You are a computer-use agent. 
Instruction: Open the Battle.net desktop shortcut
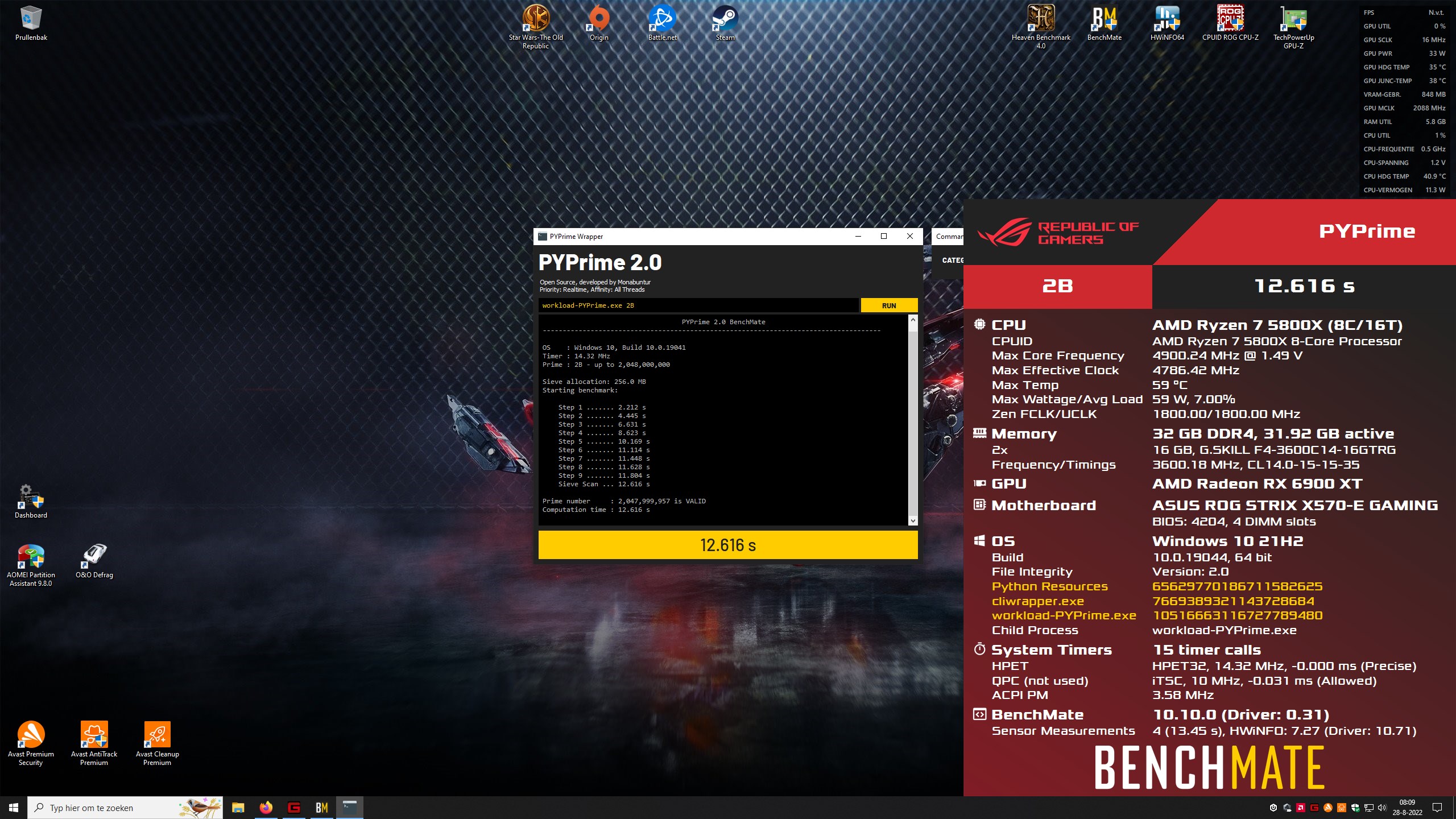click(662, 24)
